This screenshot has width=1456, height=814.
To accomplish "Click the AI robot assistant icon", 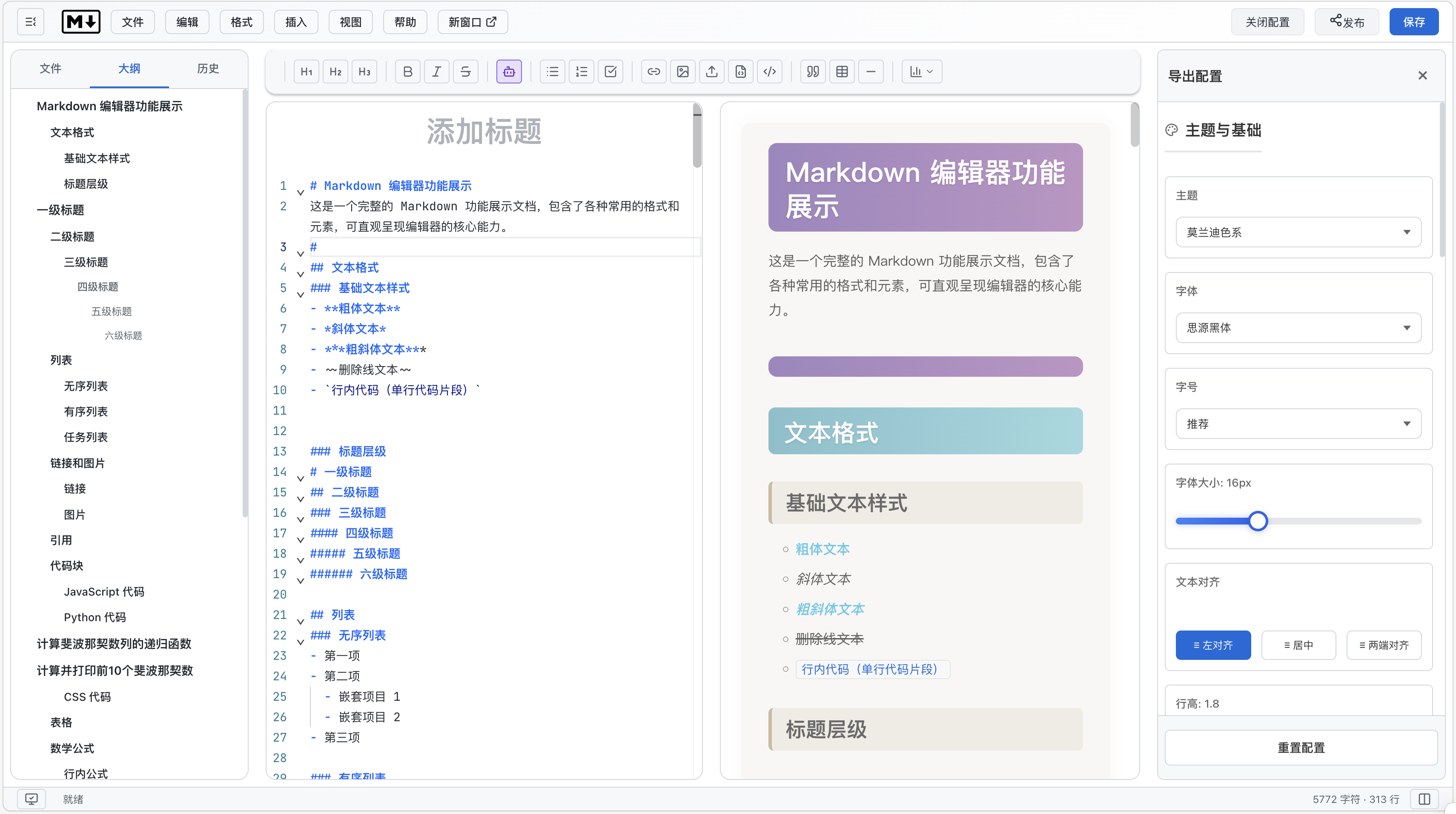I will (509, 72).
